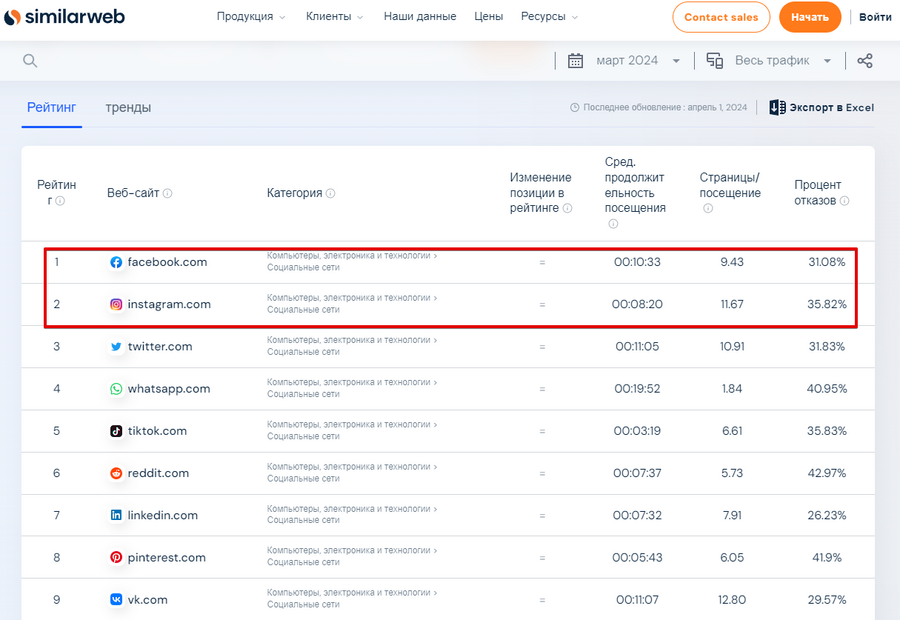The image size is (900, 620).
Task: Click the Начать button
Action: [810, 17]
